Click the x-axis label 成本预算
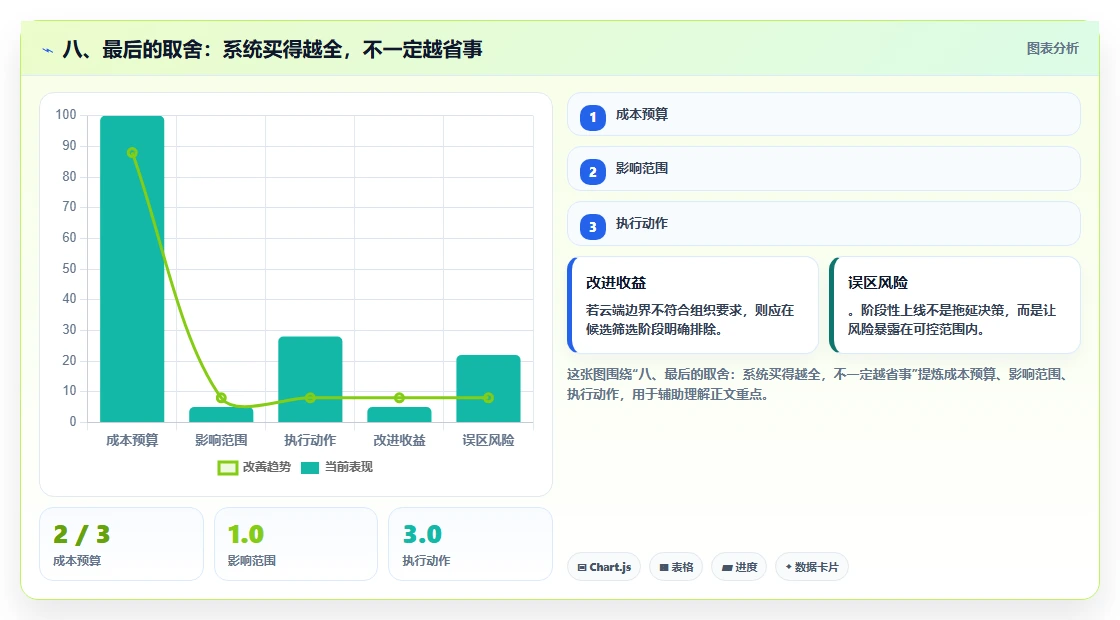The height and width of the screenshot is (620, 1120). [132, 440]
